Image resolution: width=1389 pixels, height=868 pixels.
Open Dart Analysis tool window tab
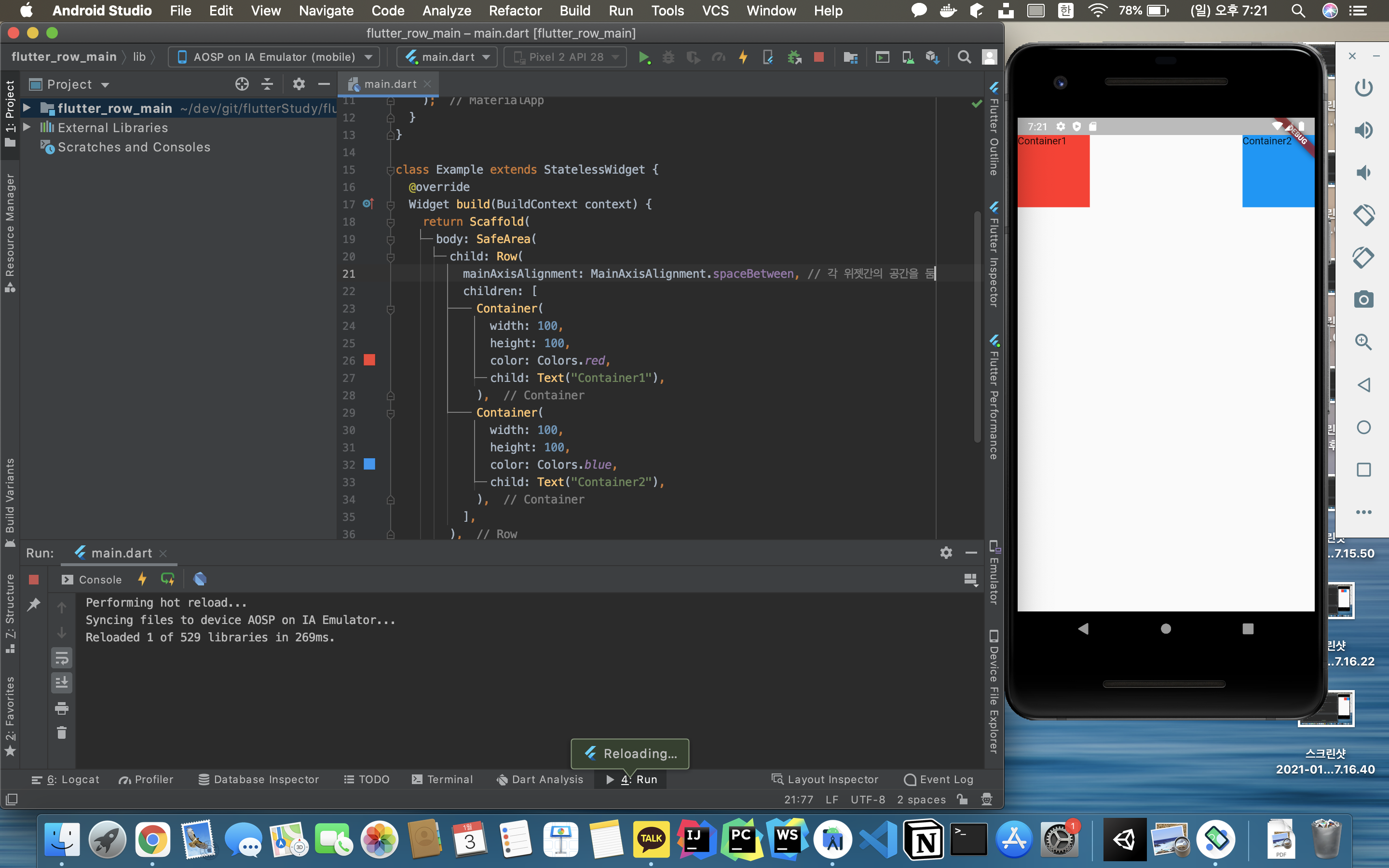[540, 779]
